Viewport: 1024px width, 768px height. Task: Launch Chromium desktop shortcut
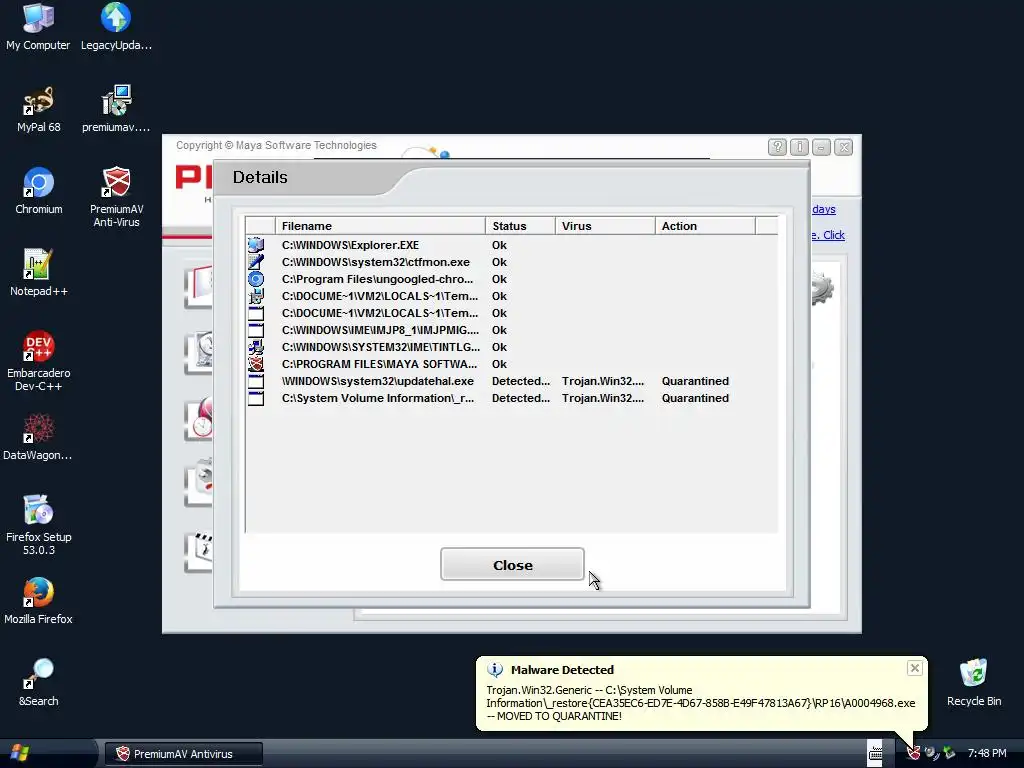(39, 191)
